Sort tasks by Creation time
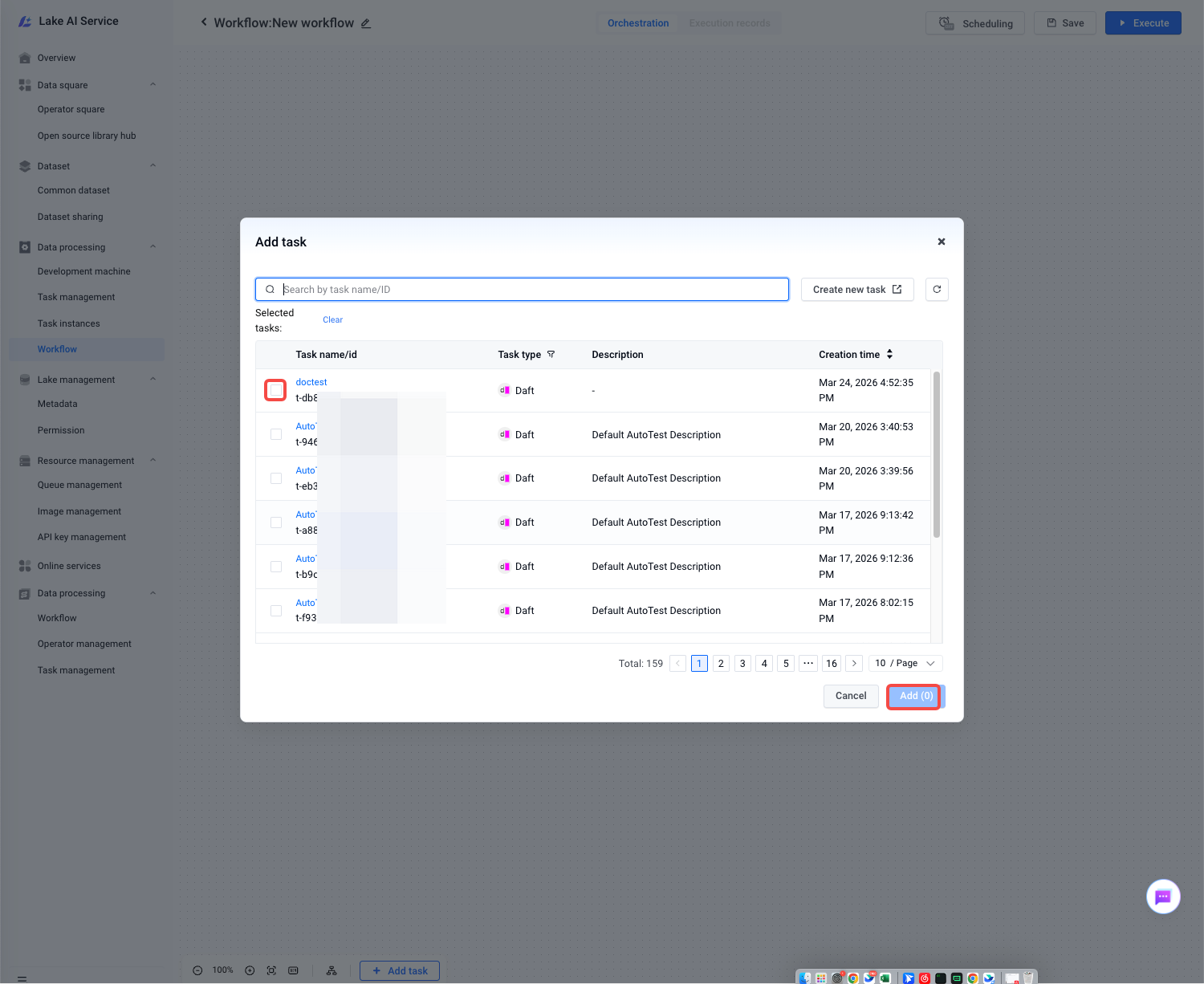This screenshot has width=1204, height=984. (x=889, y=355)
